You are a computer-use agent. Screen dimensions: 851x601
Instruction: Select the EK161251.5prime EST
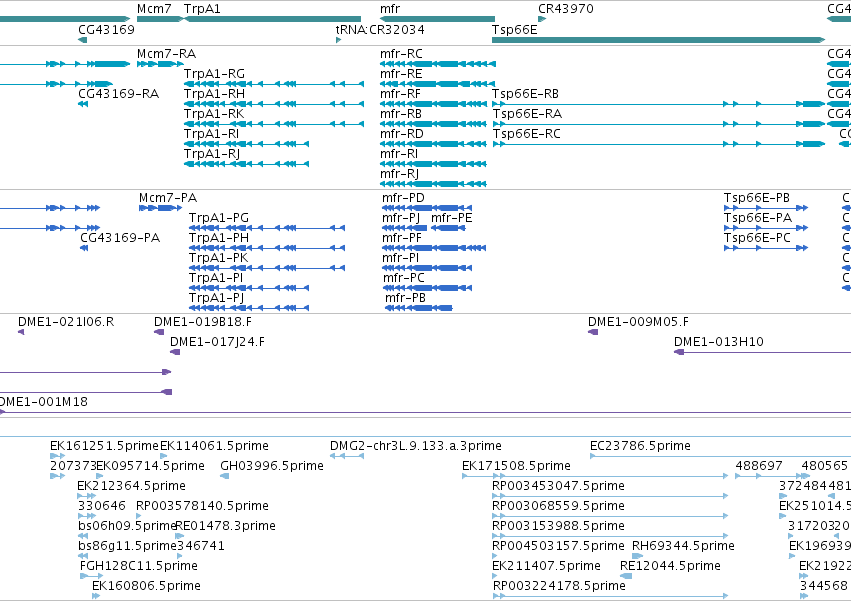(57, 456)
